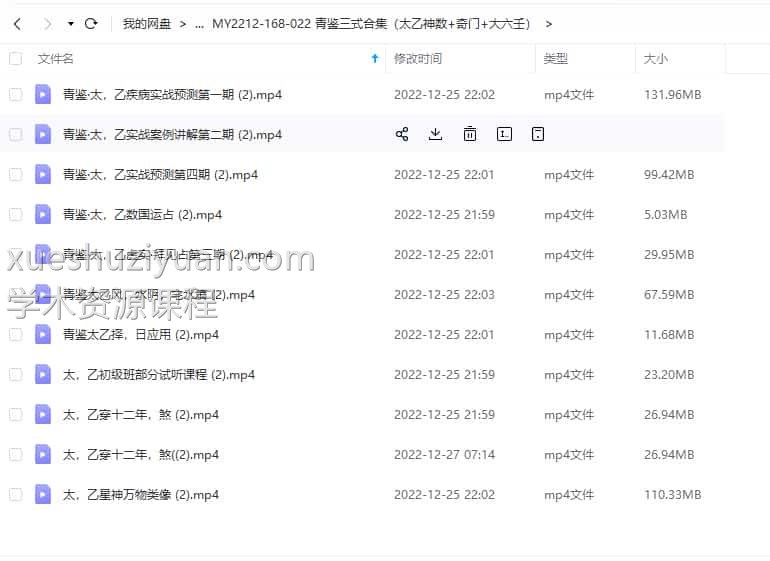This screenshot has height=561, width=770.
Task: Expand the chevron after the current folder name
Action: coord(549,23)
